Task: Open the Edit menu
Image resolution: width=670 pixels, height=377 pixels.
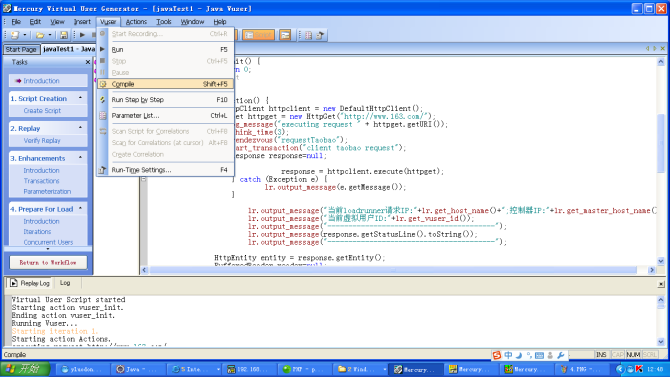Action: [35, 21]
